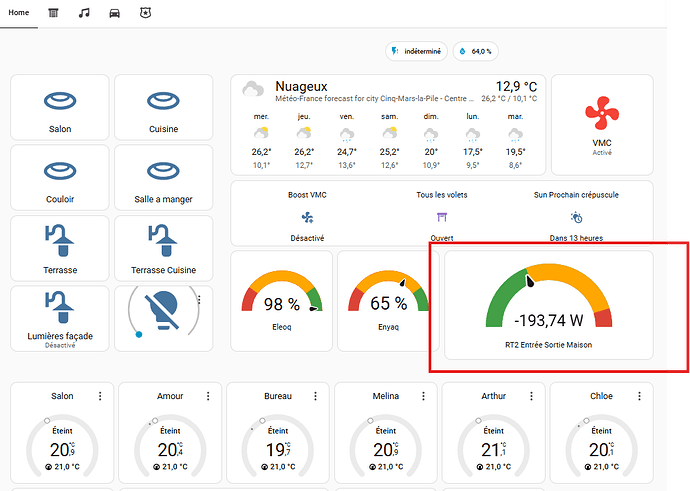Click Sun Prochain crépuscule clock icon

pyautogui.click(x=576, y=217)
